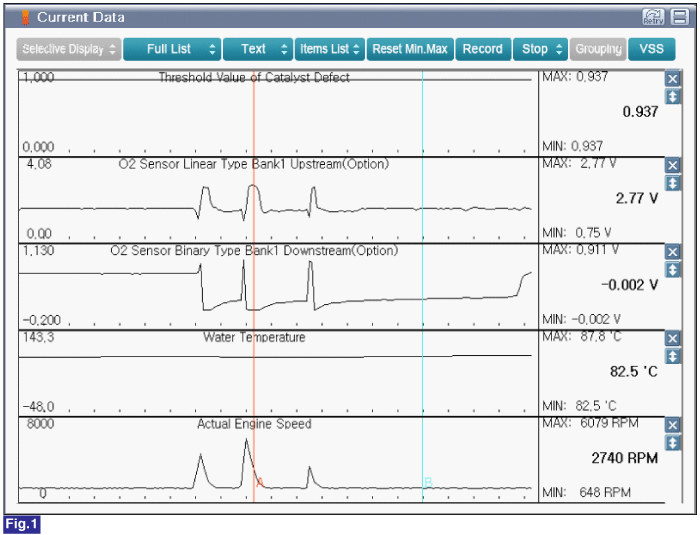Click the Actual Engine Speed graph title
Screen dimensions: 700x535
pos(254,424)
